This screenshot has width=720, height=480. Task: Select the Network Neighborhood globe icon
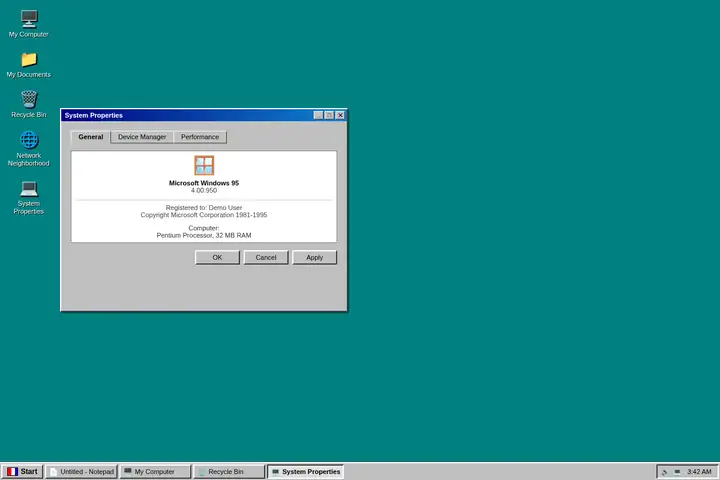point(29,140)
